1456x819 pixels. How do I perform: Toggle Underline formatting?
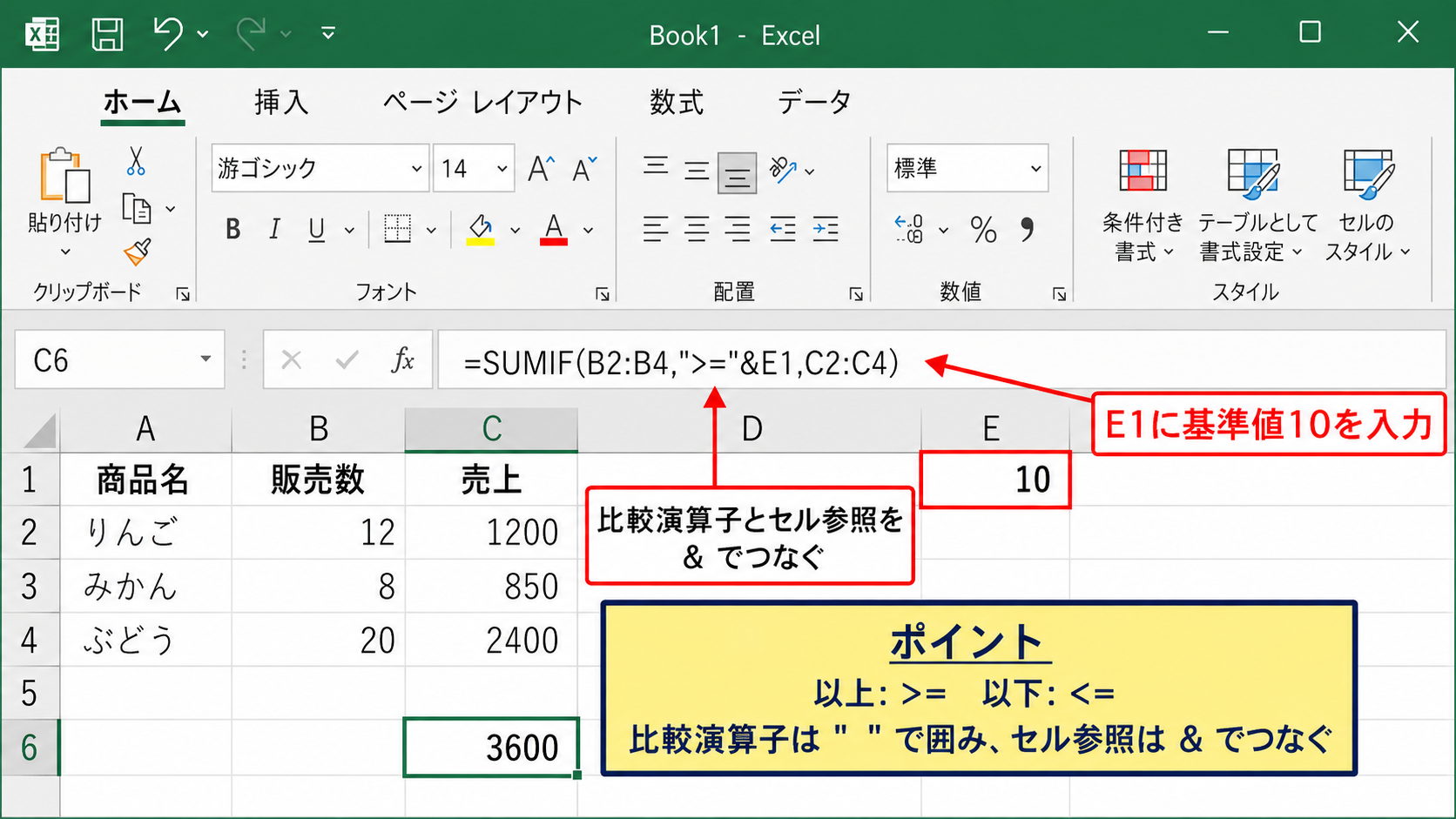[316, 230]
